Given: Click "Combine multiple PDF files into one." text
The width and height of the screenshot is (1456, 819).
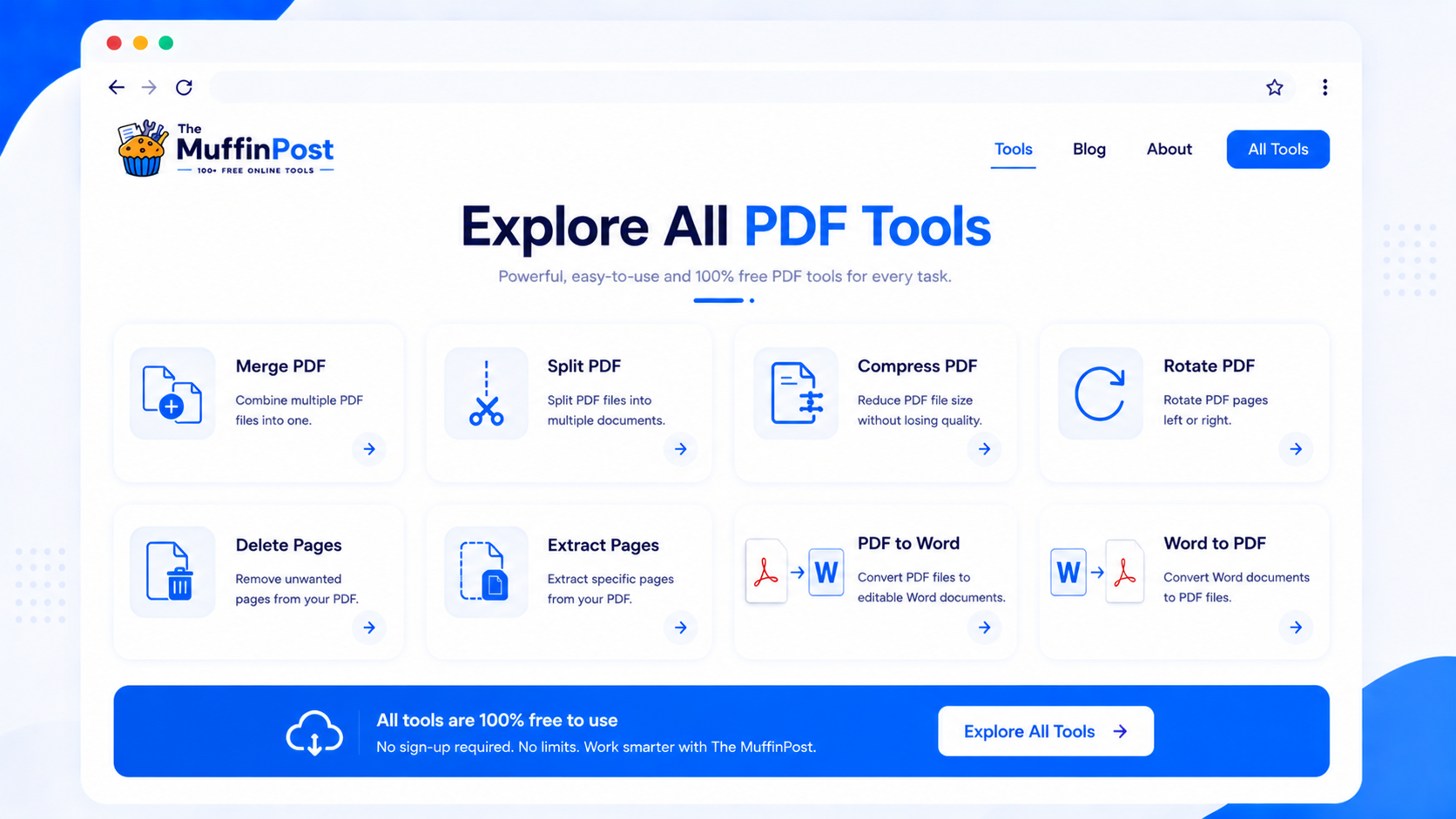Looking at the screenshot, I should tap(299, 410).
